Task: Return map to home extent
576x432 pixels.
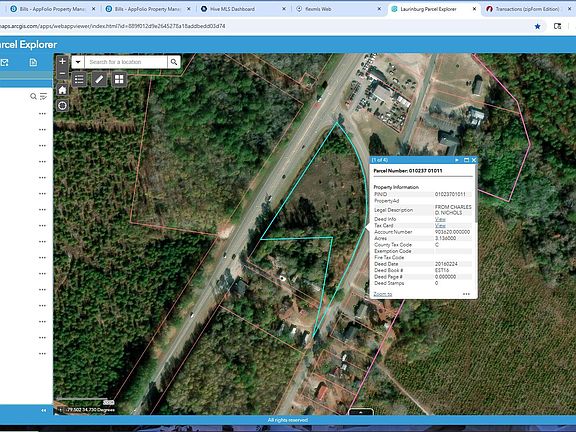Action: pos(62,90)
